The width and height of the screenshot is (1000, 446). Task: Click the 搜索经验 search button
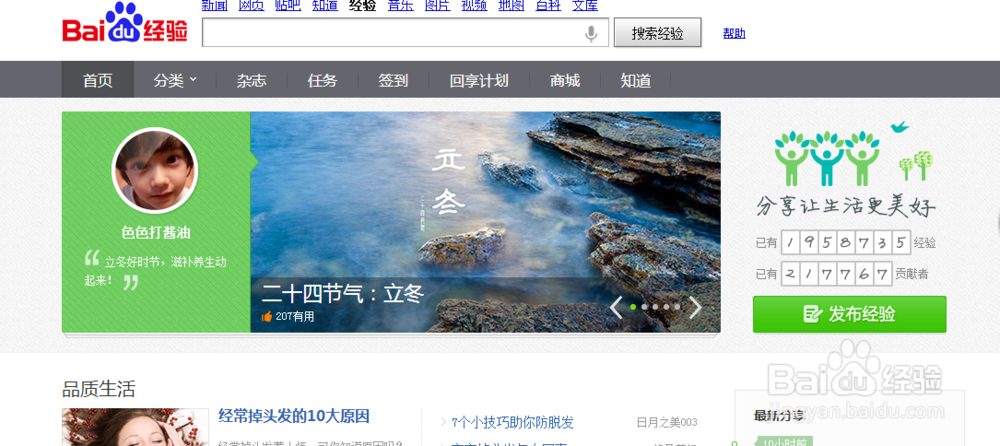658,33
